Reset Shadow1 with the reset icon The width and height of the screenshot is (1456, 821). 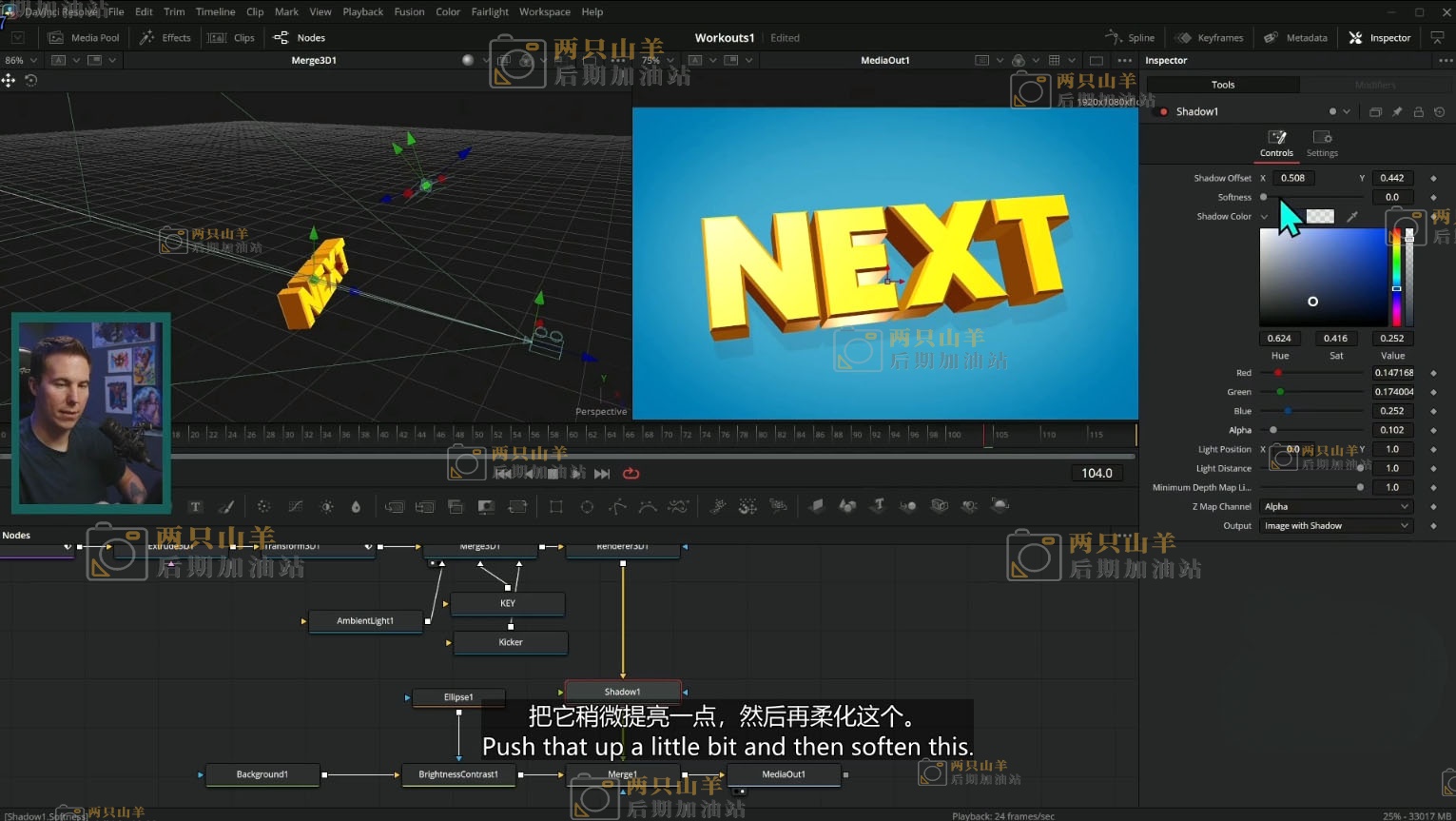click(x=1439, y=112)
